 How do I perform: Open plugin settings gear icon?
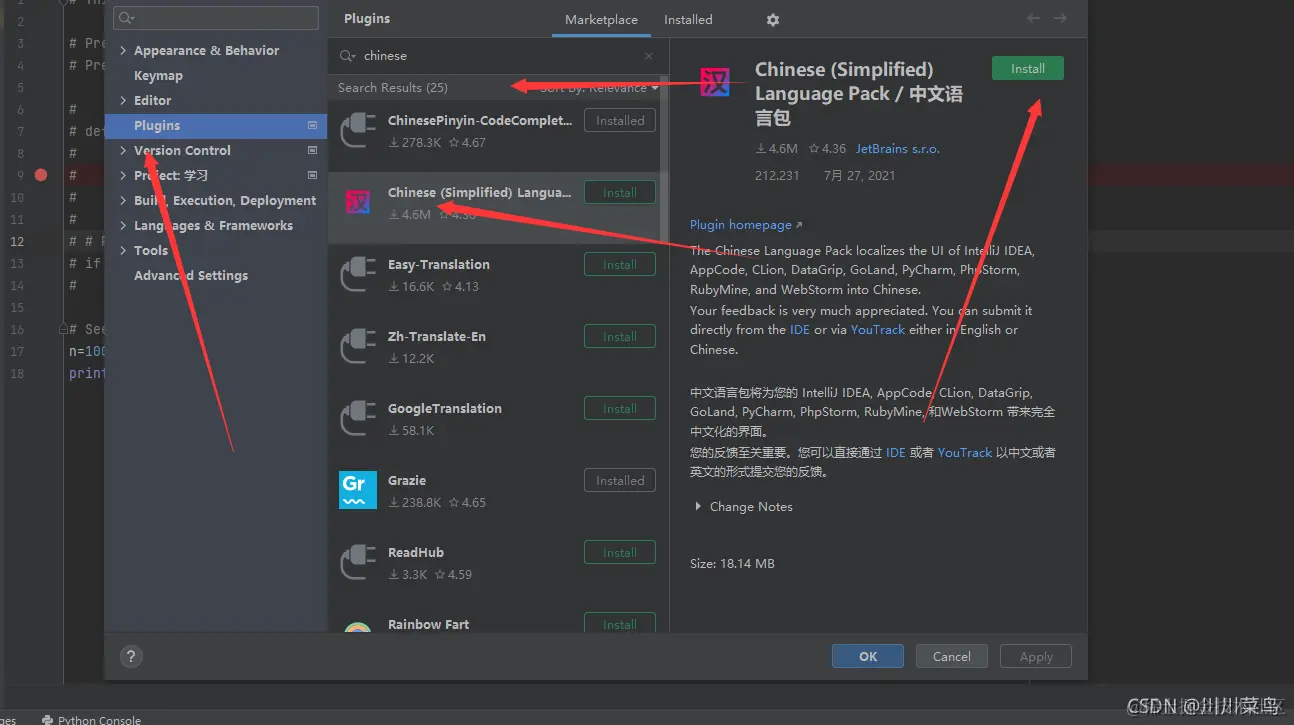pyautogui.click(x=772, y=20)
